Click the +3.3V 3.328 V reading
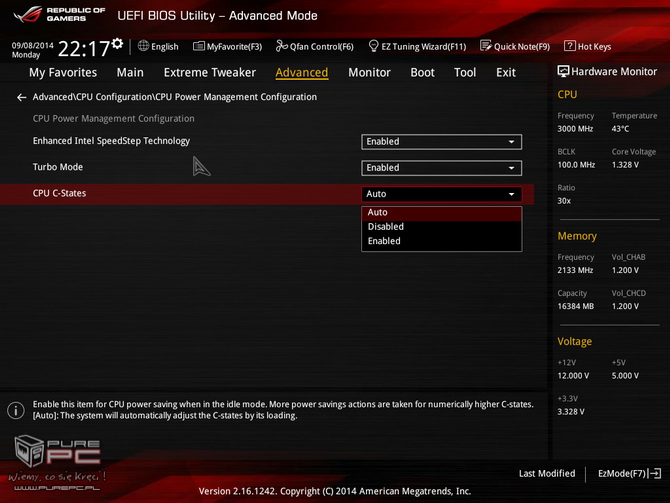This screenshot has width=670, height=503. [571, 412]
